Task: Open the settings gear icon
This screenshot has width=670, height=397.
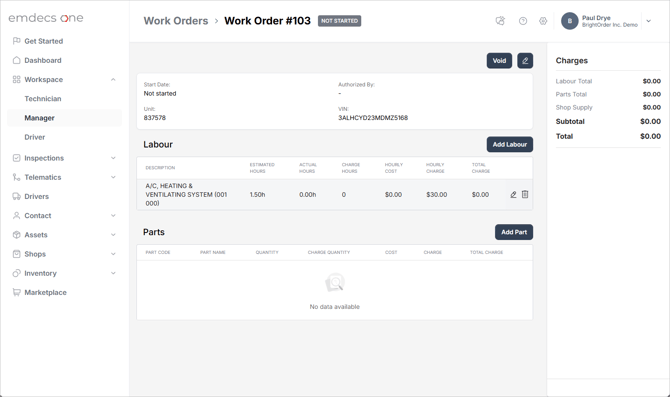Action: click(x=543, y=21)
